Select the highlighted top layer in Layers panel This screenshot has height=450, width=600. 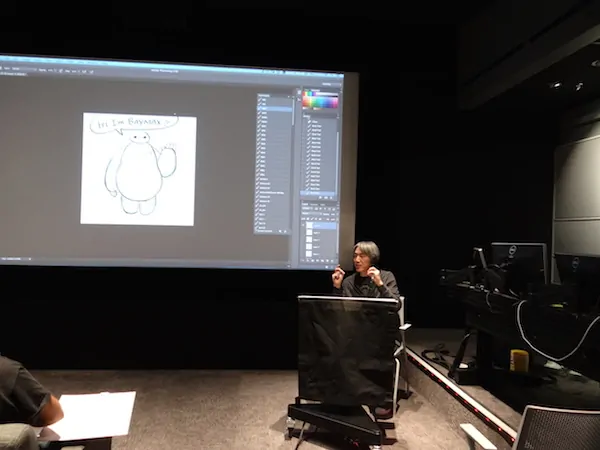coord(321,225)
